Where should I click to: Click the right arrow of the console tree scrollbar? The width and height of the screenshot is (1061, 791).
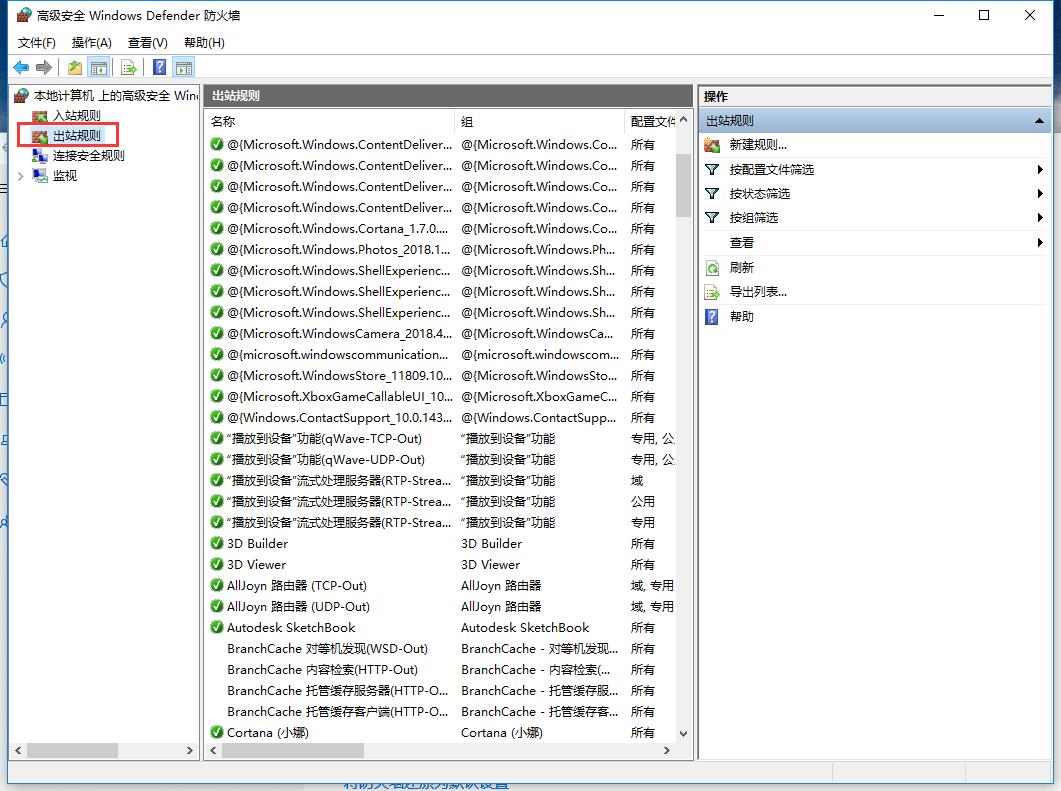(189, 750)
